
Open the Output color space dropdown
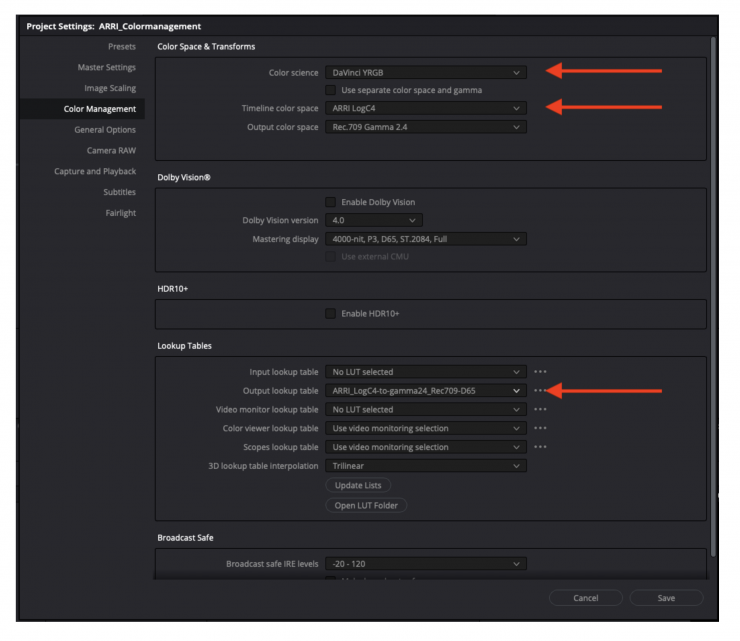(425, 127)
